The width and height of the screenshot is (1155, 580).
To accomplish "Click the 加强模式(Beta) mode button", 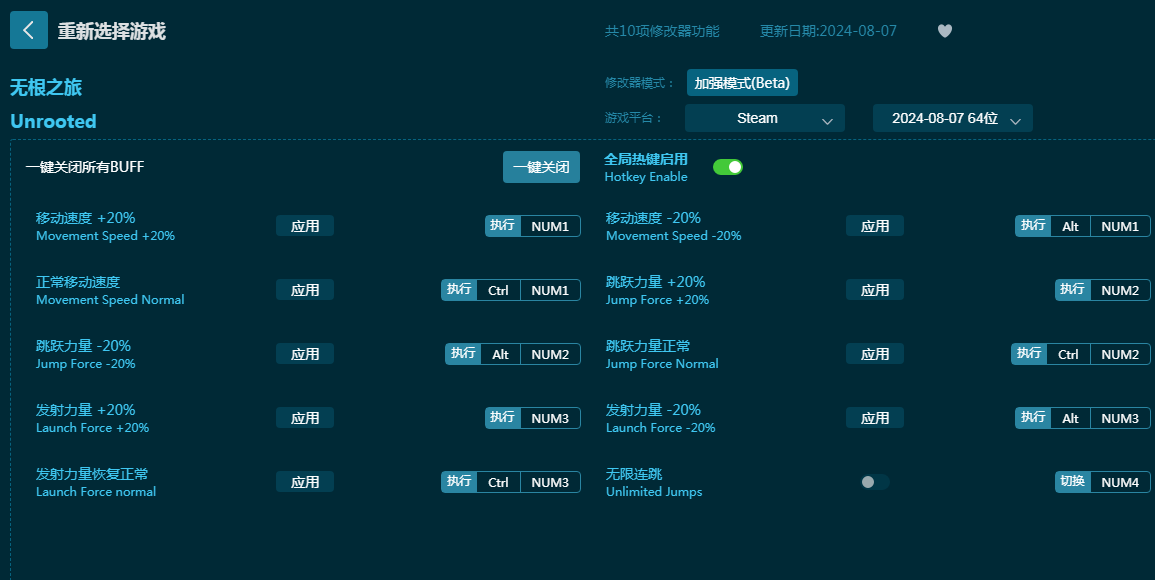I will [x=742, y=83].
